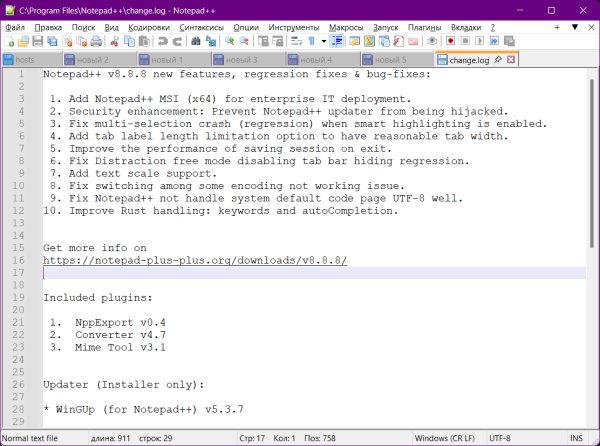
Task: Start macro recording with red dot
Action: pos(450,41)
